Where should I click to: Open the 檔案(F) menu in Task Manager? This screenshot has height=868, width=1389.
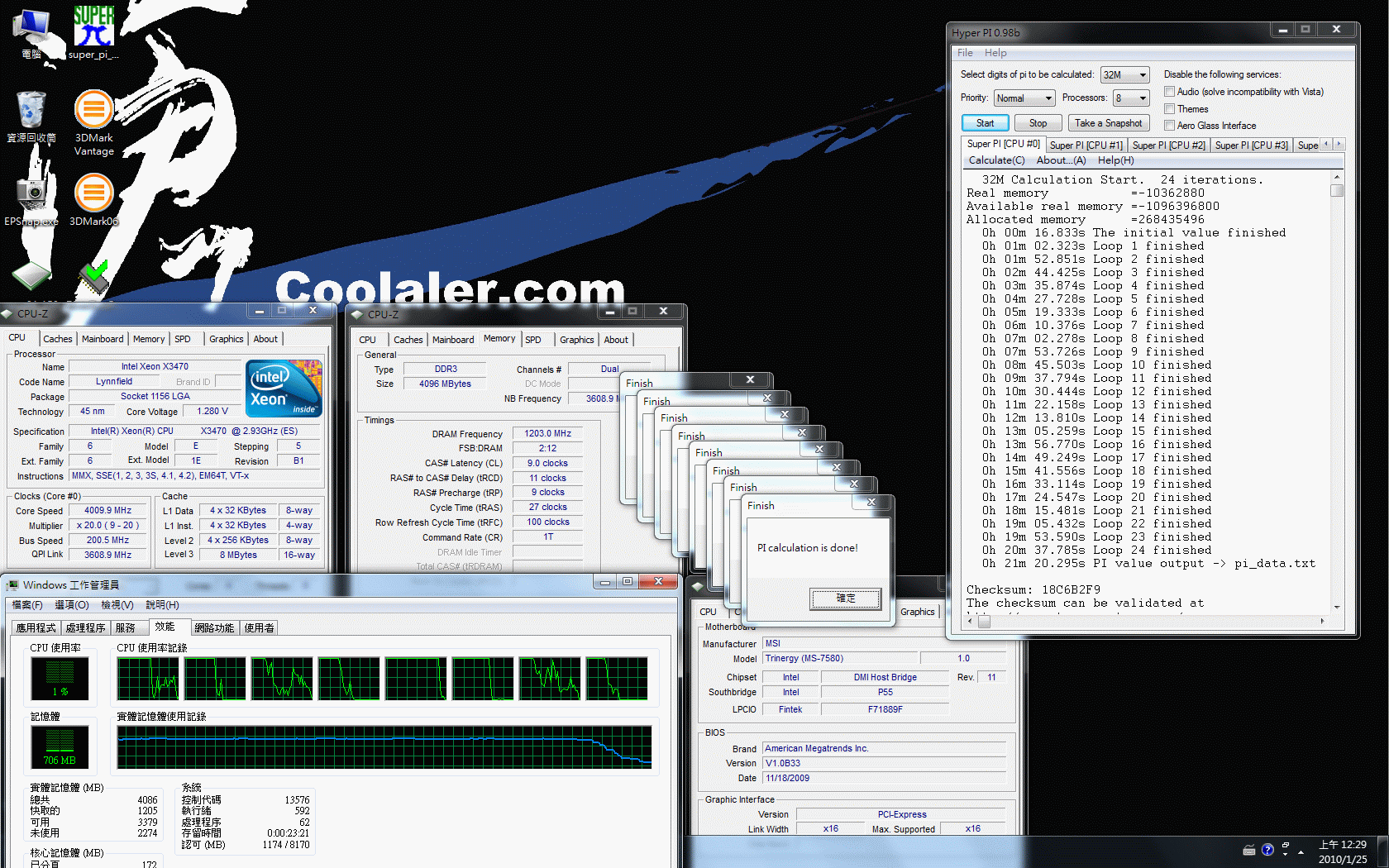click(27, 605)
